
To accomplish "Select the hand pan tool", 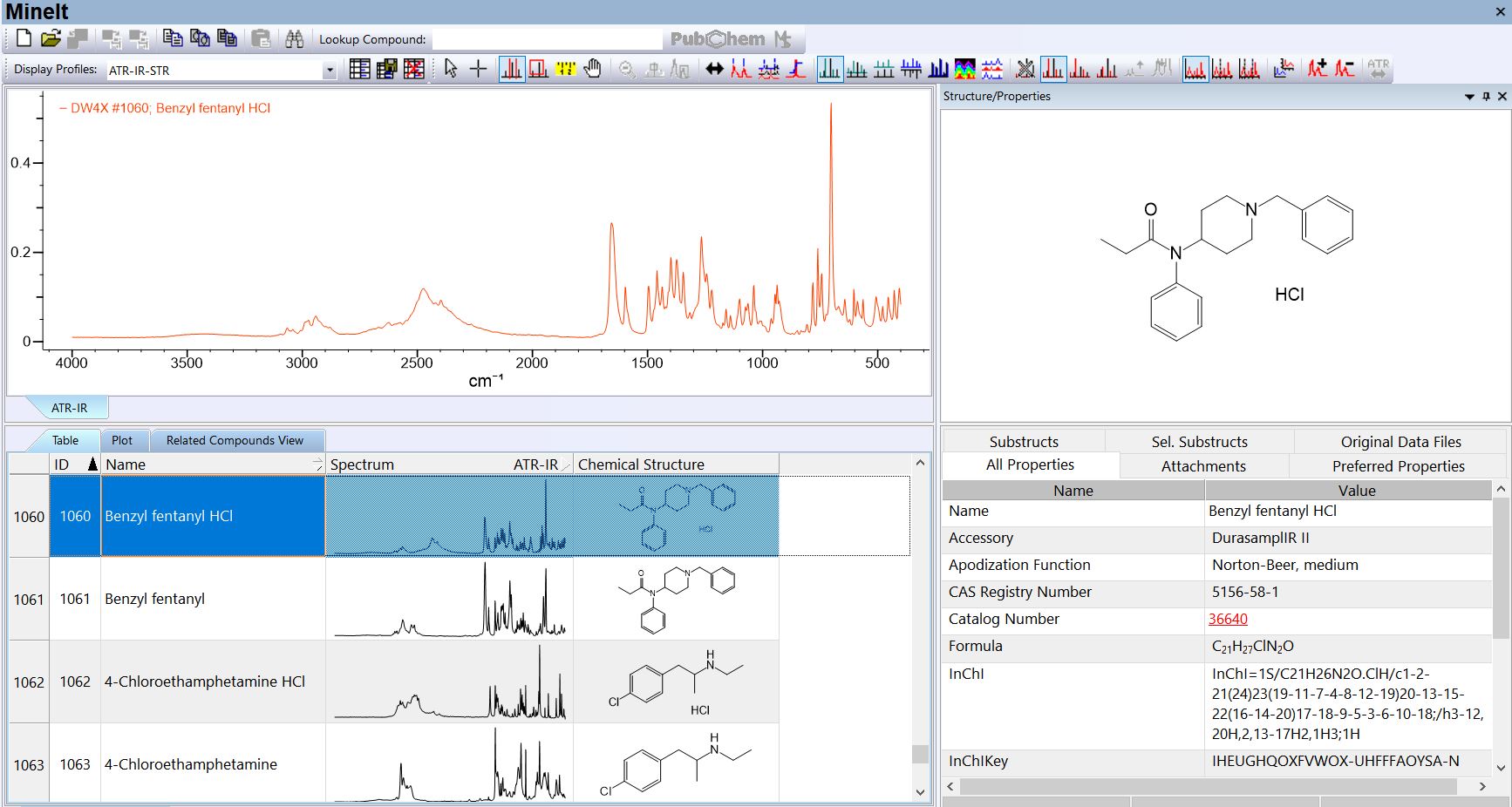I will [x=593, y=69].
